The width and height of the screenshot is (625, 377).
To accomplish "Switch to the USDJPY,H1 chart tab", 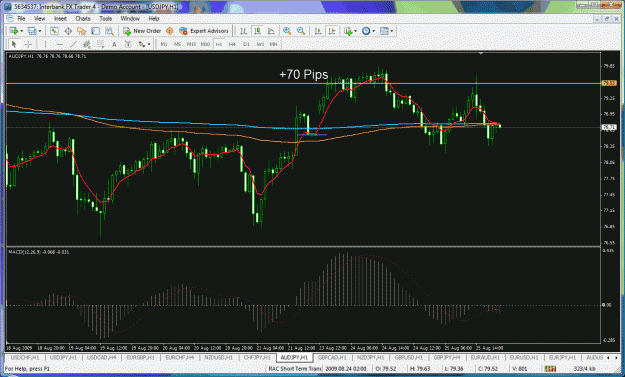I will click(x=63, y=357).
